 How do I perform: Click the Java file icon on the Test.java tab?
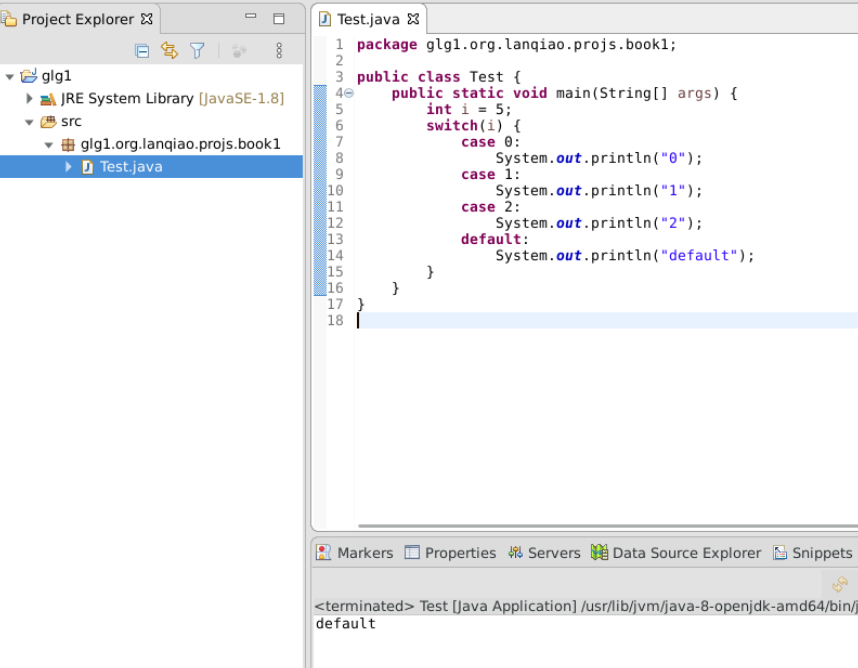[x=324, y=19]
